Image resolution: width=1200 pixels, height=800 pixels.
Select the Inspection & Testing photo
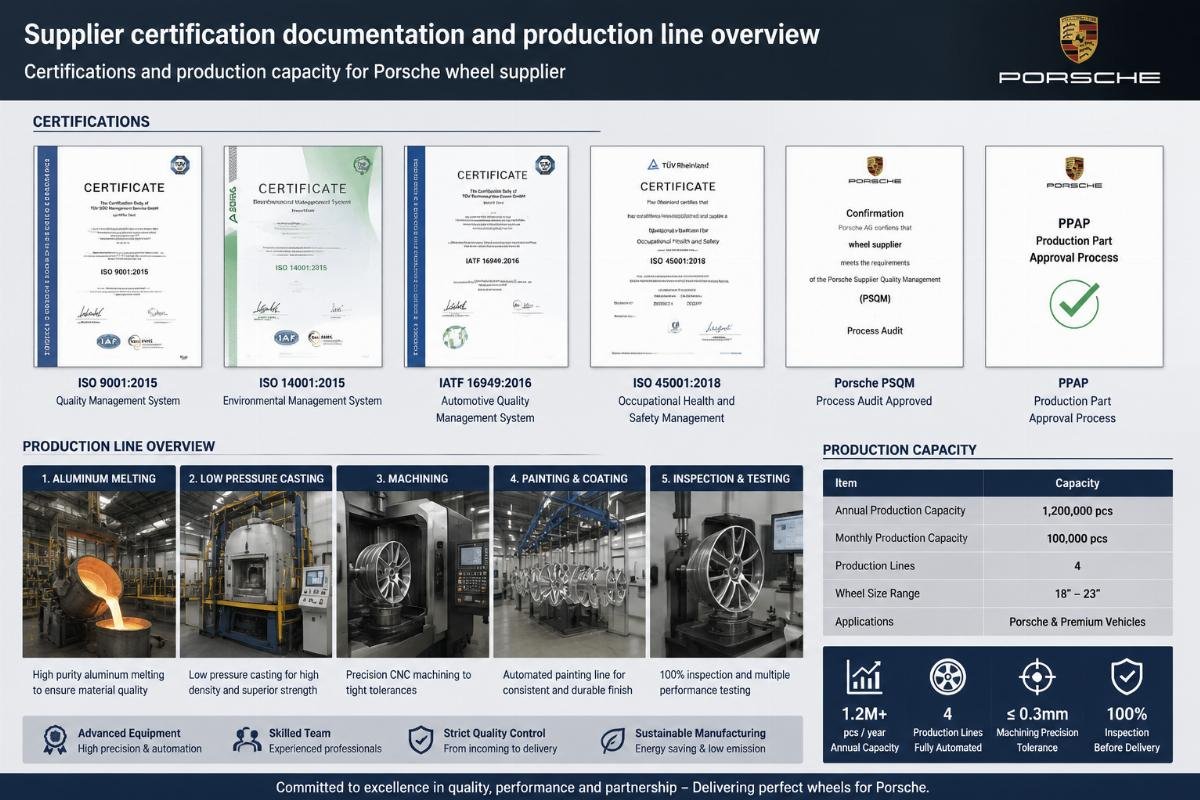(726, 574)
